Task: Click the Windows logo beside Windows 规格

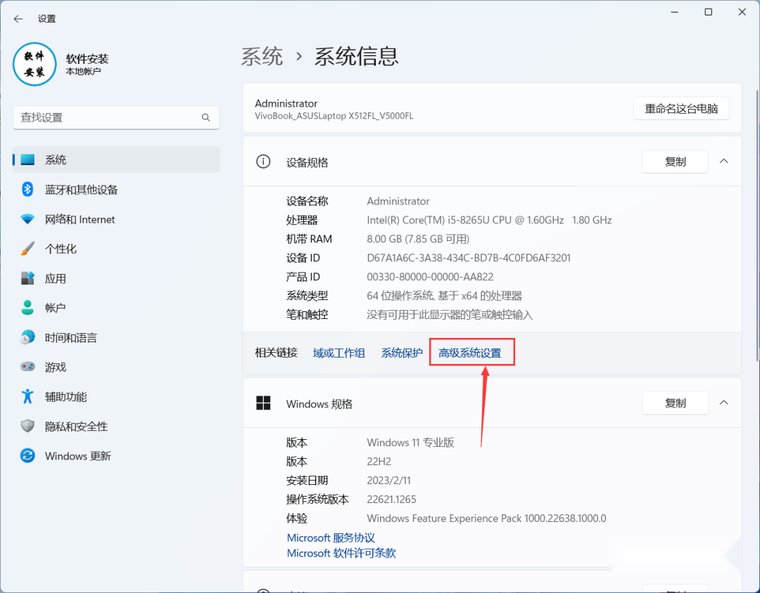Action: tap(263, 403)
